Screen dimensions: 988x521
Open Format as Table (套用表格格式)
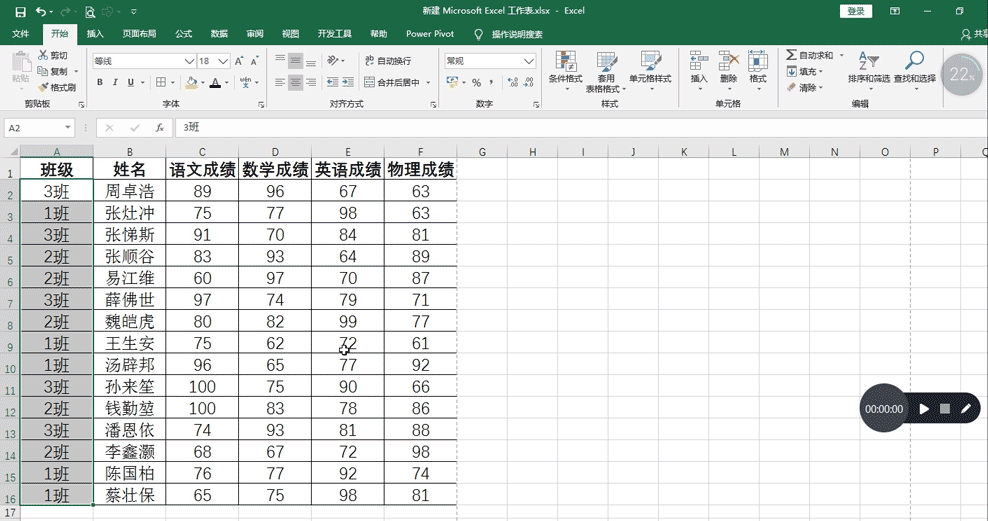(606, 72)
